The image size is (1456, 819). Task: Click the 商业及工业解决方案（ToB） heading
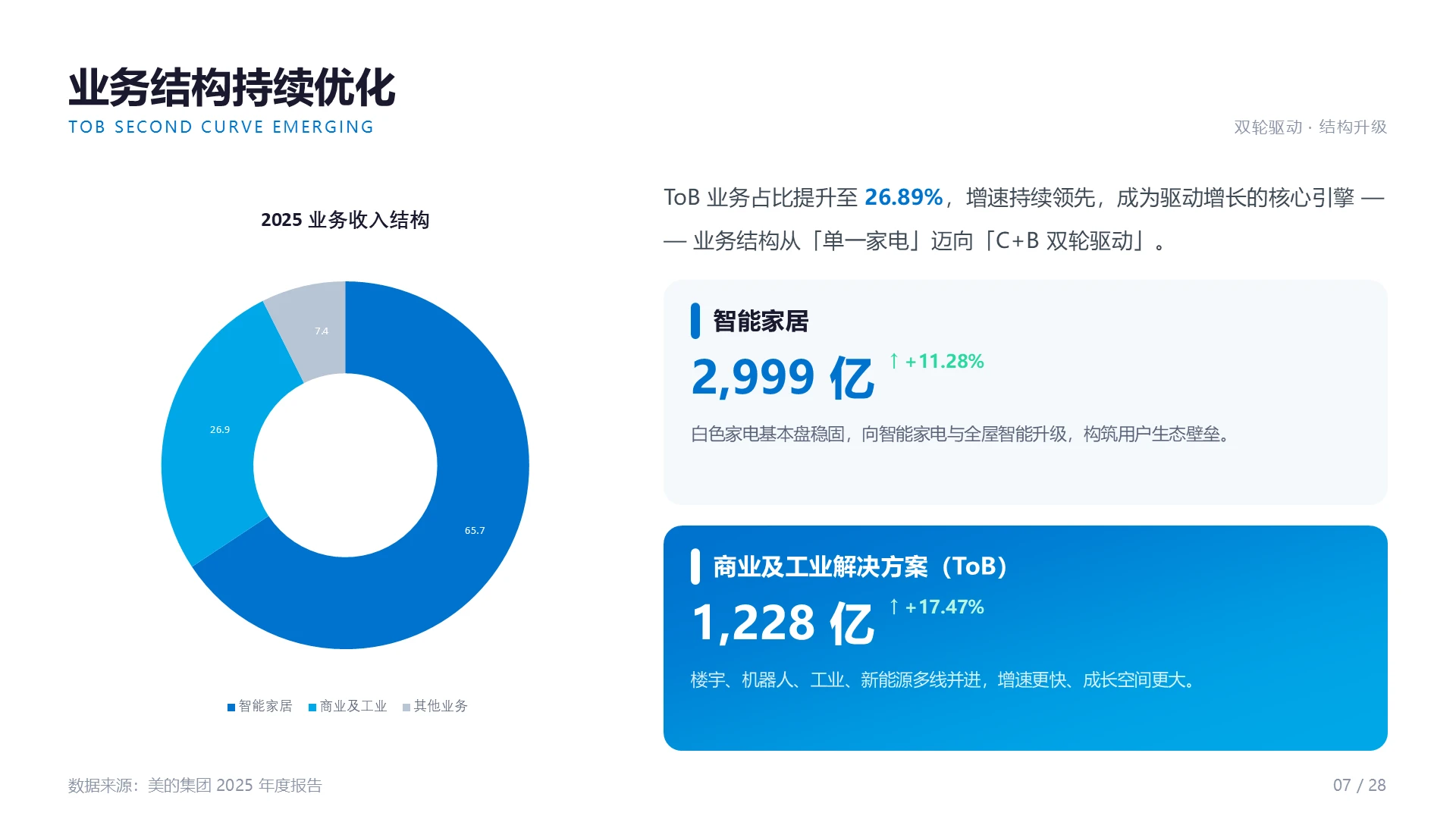click(861, 566)
